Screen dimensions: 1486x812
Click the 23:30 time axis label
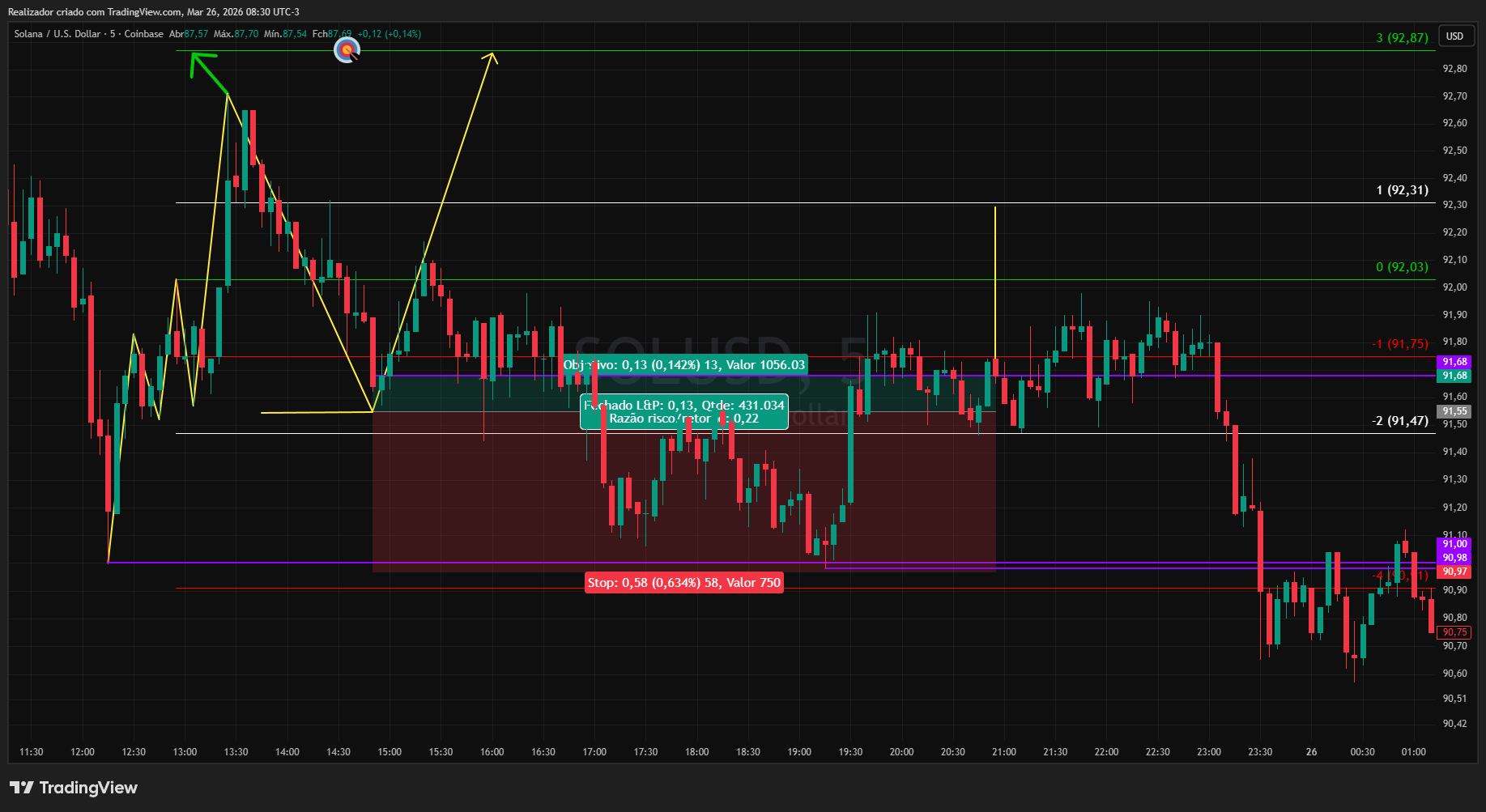pyautogui.click(x=1260, y=752)
